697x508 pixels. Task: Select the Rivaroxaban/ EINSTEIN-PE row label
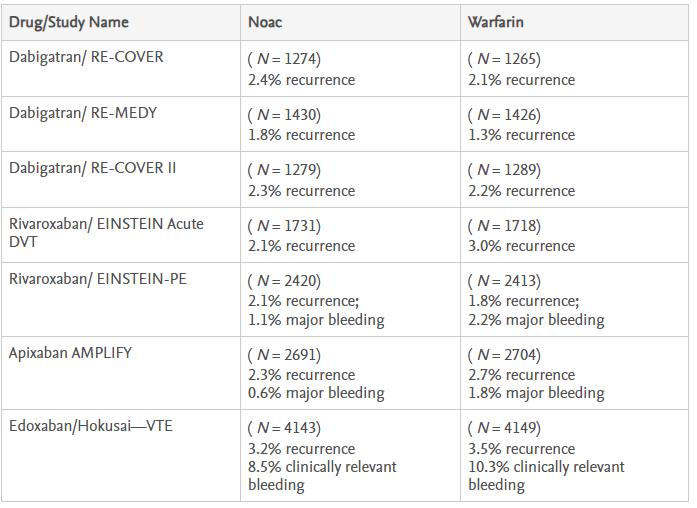[98, 278]
